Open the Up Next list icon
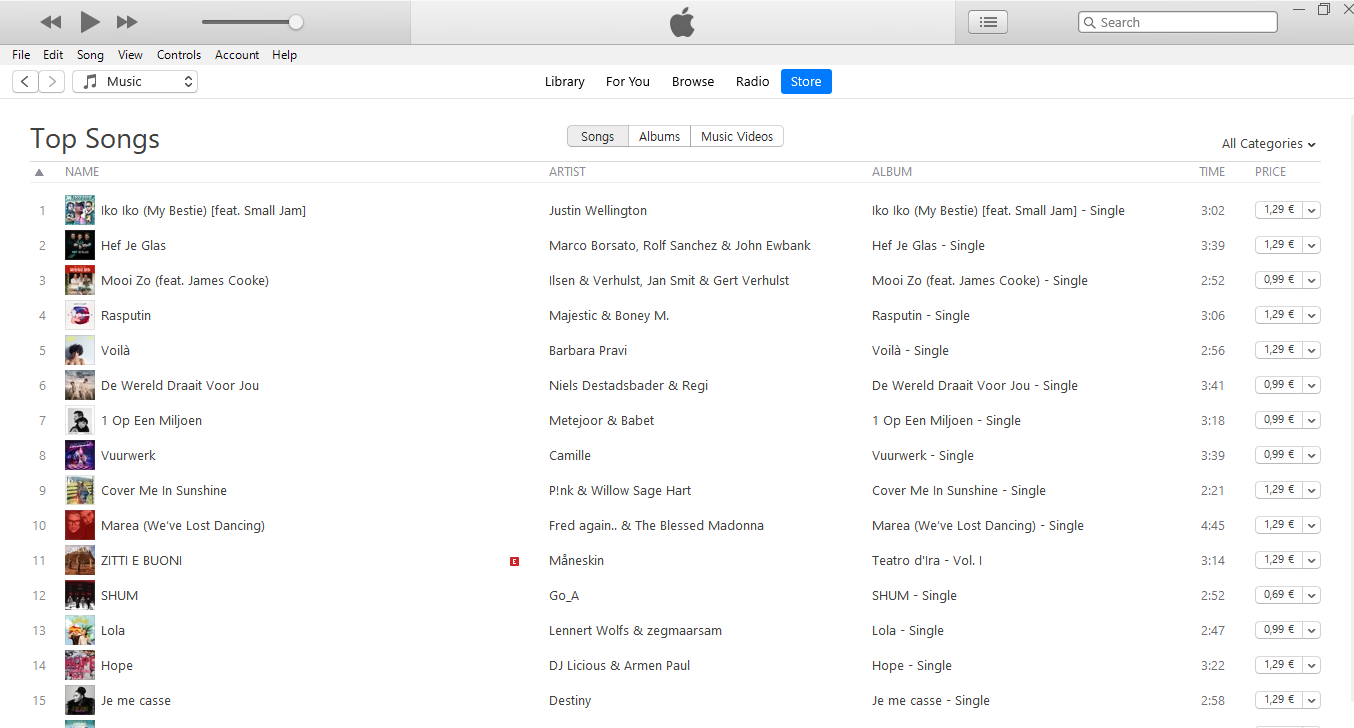 click(x=987, y=21)
